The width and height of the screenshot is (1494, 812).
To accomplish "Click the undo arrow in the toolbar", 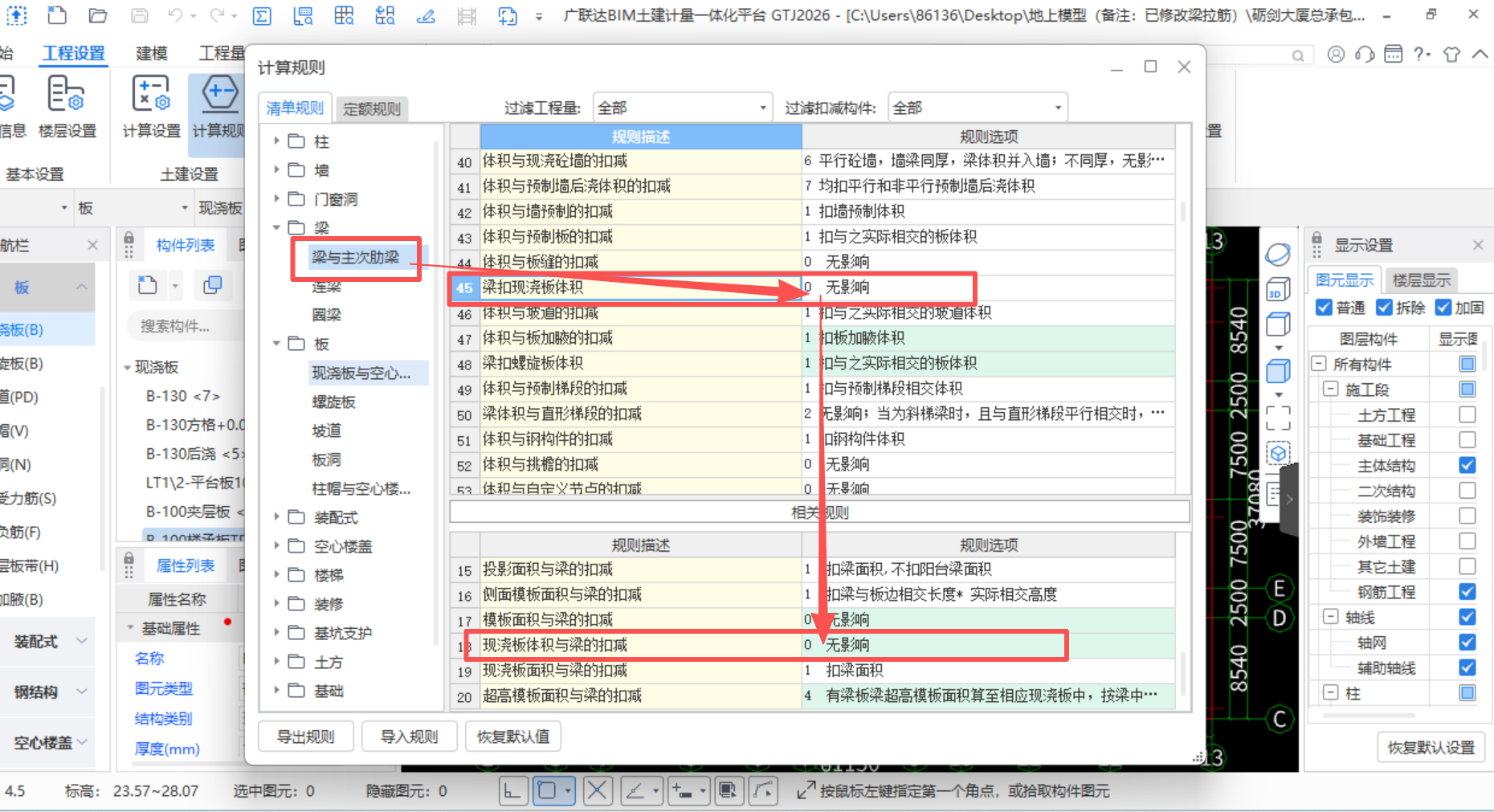I will 175,15.
